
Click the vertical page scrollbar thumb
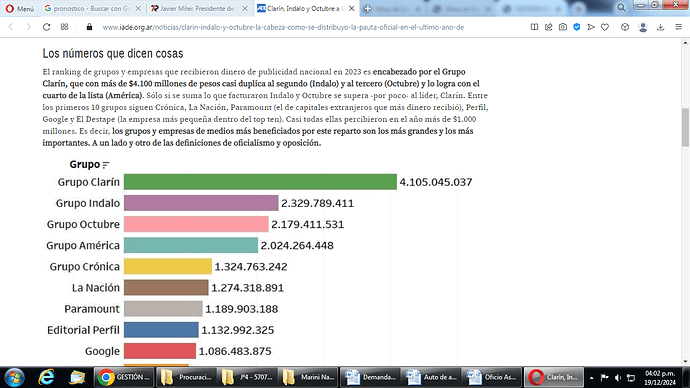click(685, 127)
